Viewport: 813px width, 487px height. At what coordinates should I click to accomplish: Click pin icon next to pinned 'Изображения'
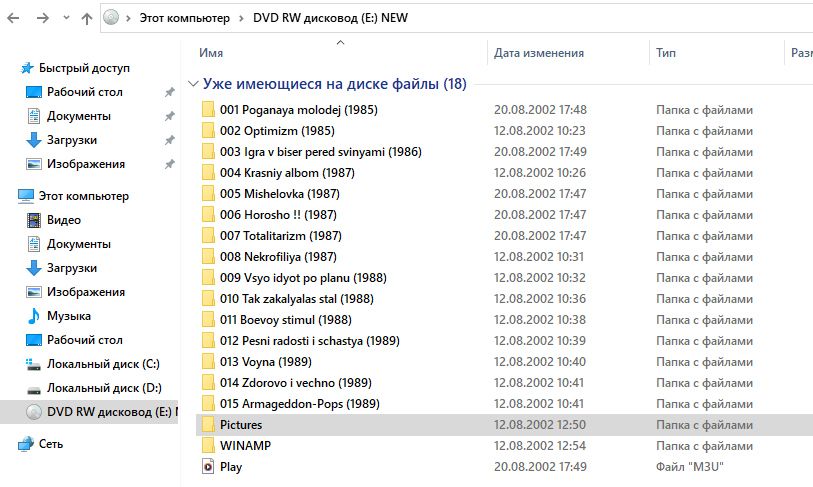[170, 164]
